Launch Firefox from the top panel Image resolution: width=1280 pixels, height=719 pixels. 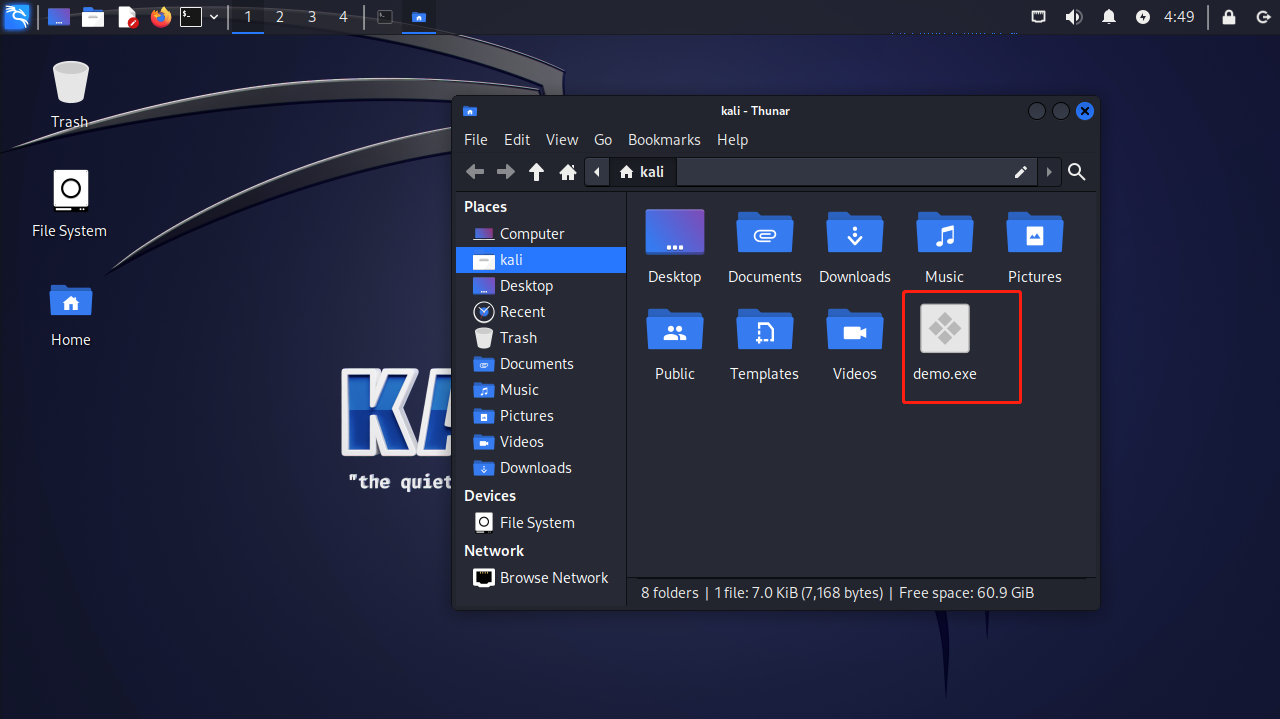click(161, 17)
